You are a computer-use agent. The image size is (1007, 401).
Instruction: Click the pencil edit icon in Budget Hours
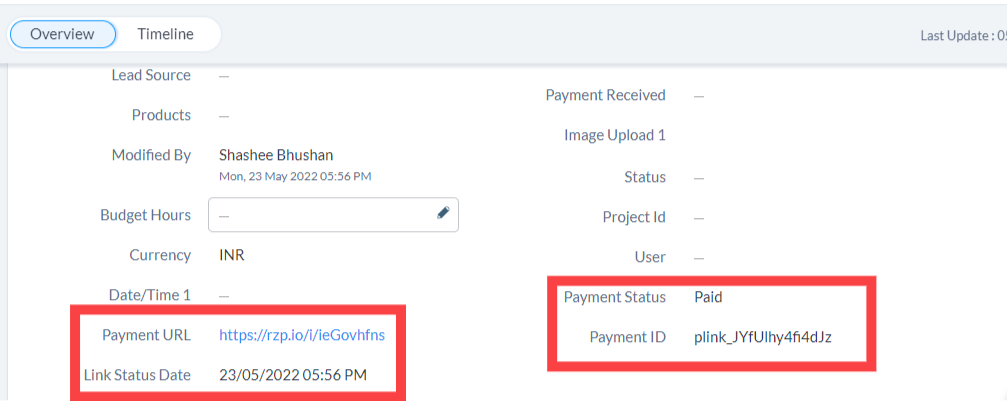click(x=443, y=213)
